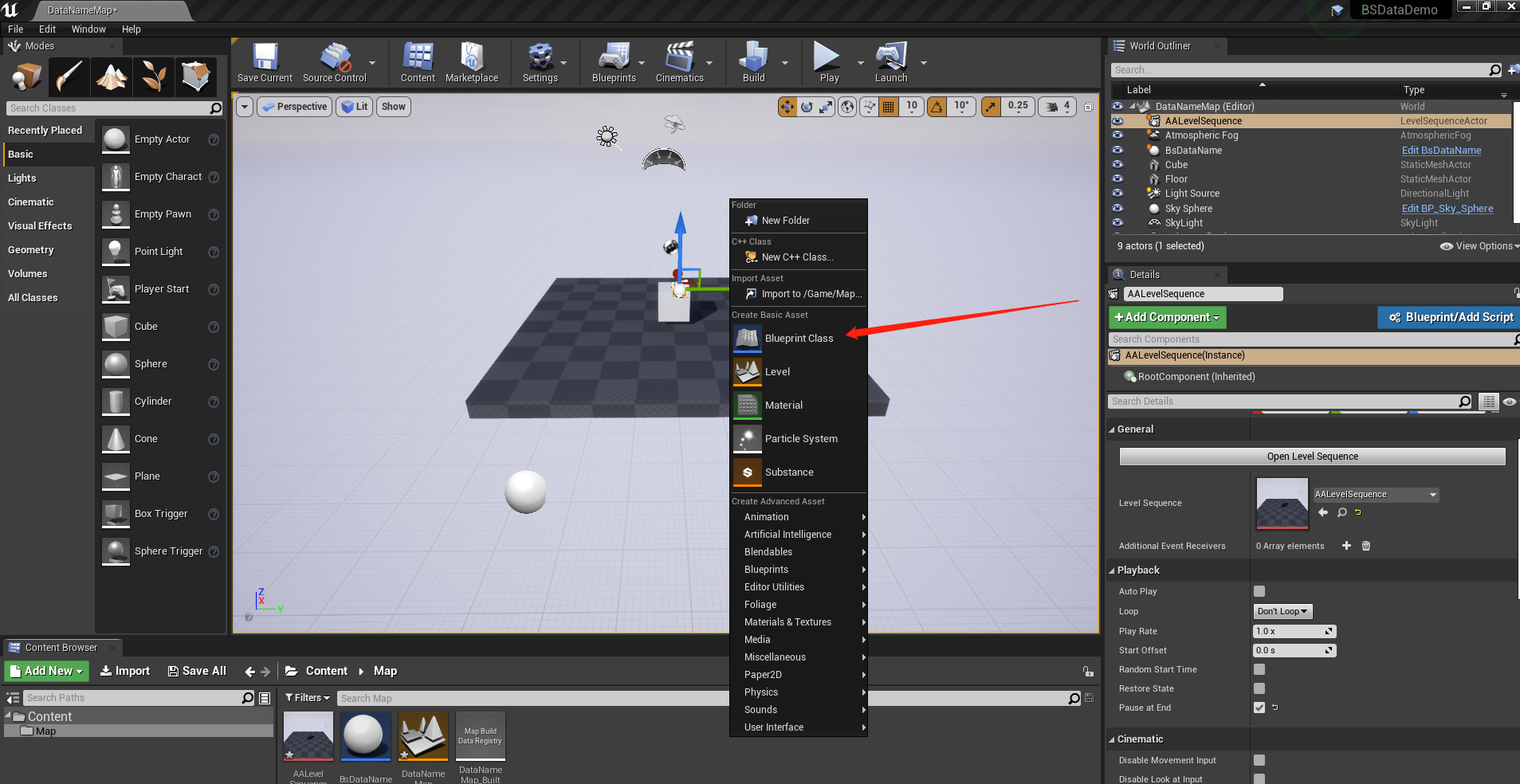This screenshot has width=1520, height=784.
Task: Adjust the camera speed slider
Action: (x=1058, y=106)
